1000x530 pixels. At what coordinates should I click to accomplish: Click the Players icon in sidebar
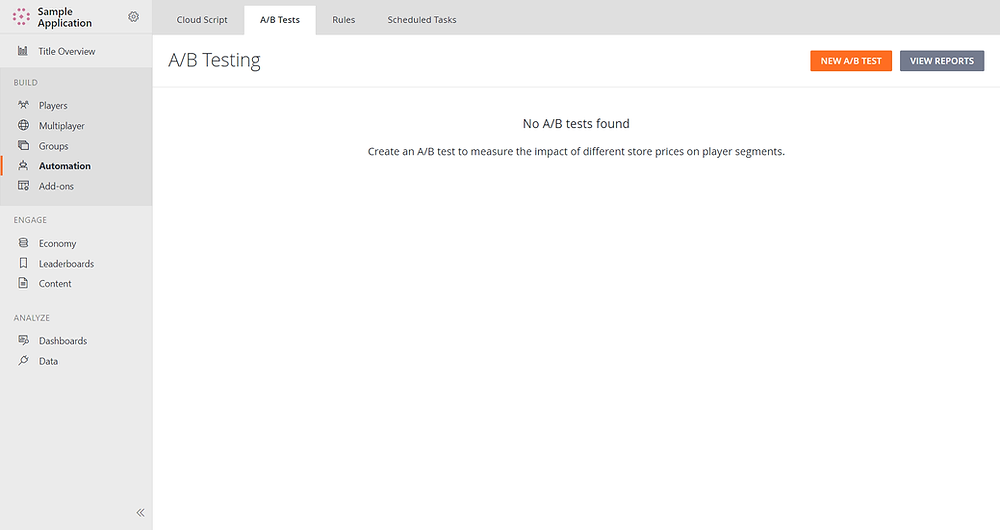(x=24, y=105)
